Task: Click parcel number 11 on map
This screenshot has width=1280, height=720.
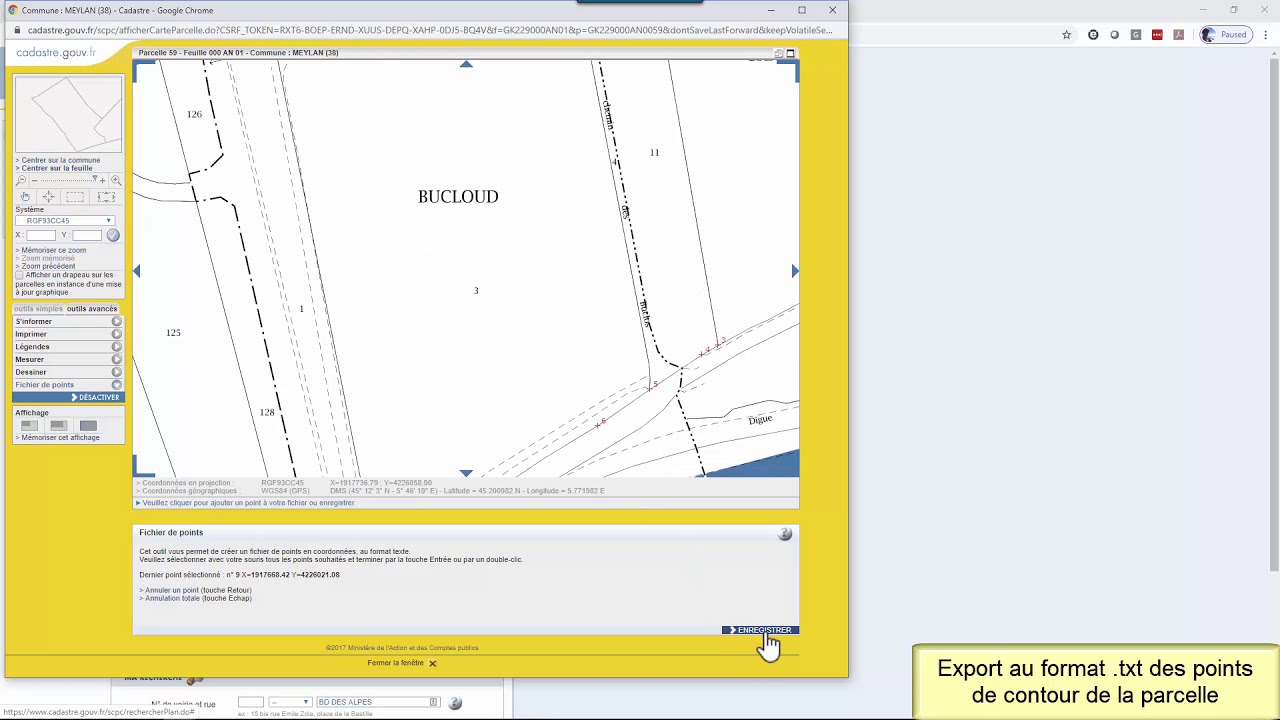Action: point(654,153)
